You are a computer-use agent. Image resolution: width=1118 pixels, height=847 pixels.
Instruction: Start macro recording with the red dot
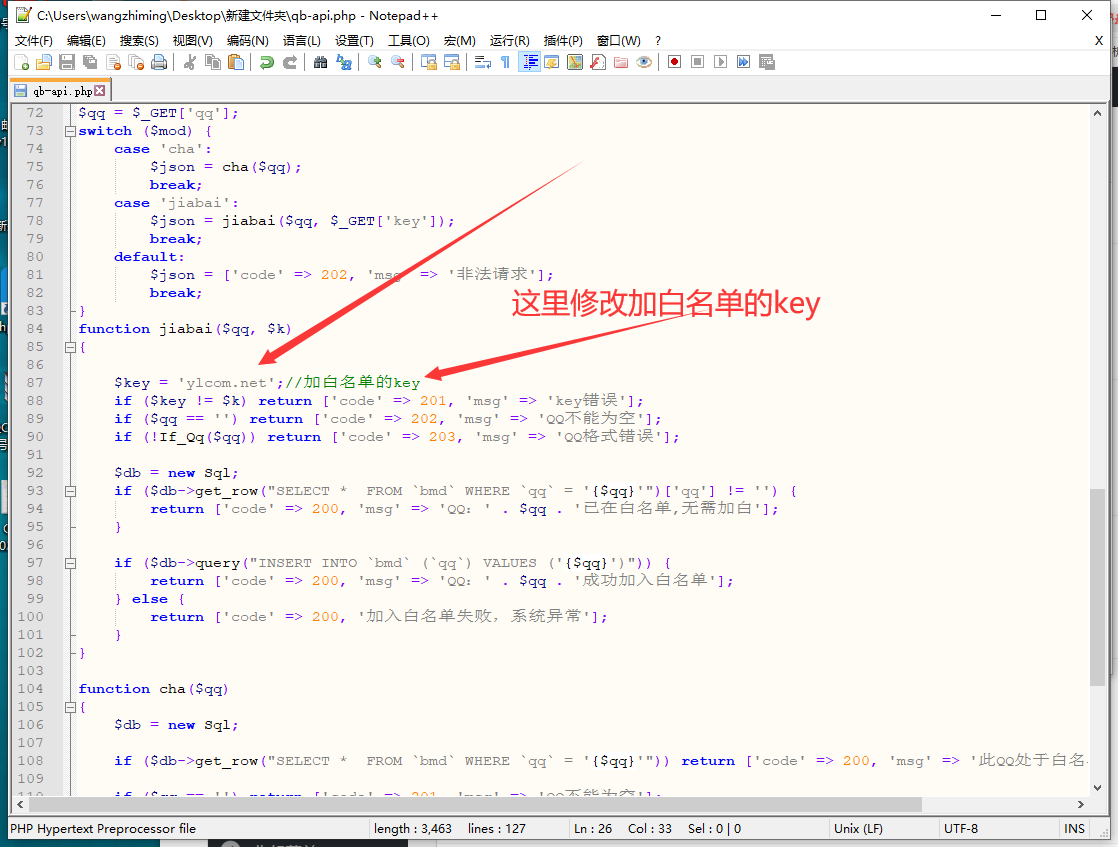(x=675, y=63)
